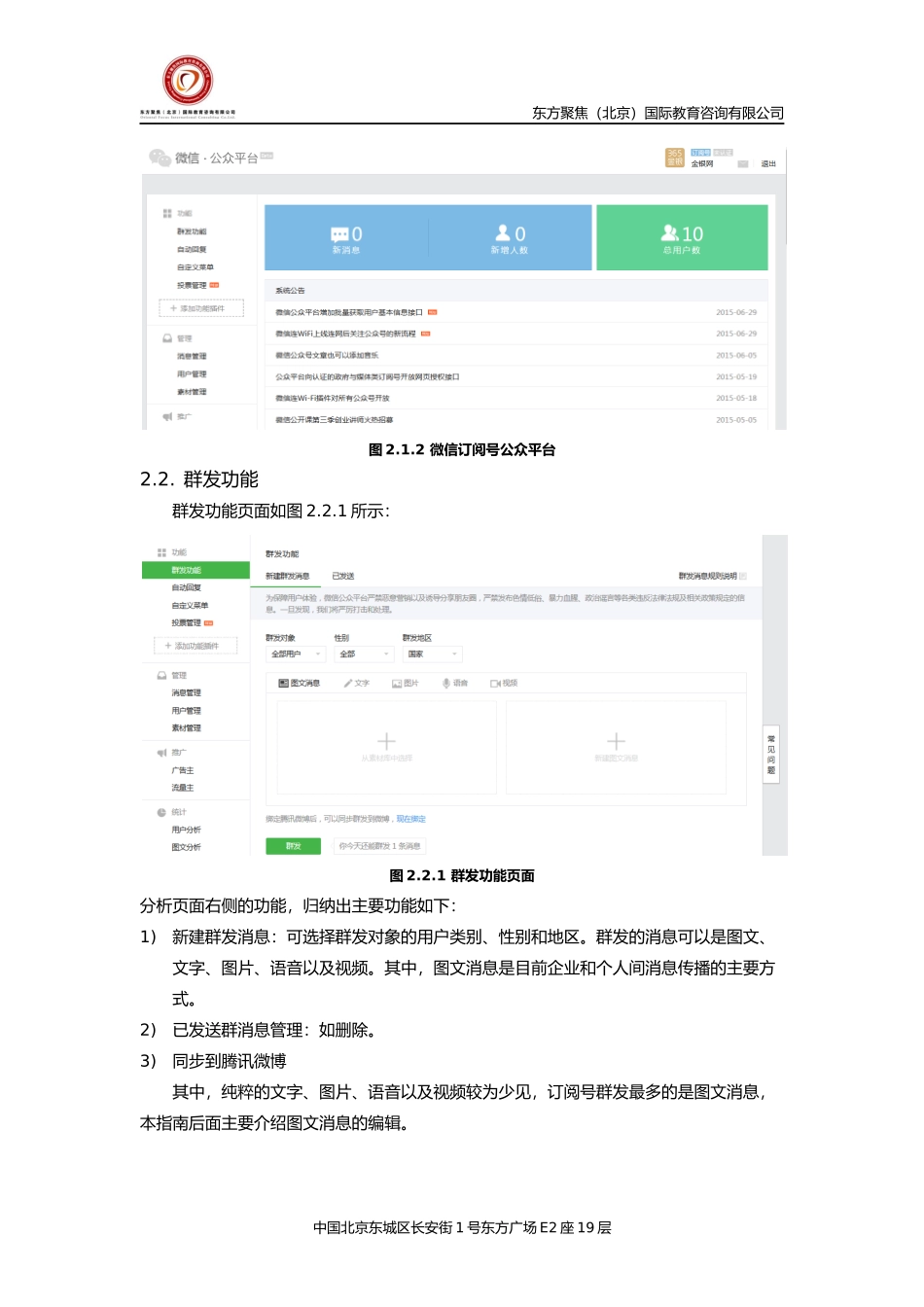
Task: Click the 新消息 speech bubble icon
Action: [x=339, y=234]
